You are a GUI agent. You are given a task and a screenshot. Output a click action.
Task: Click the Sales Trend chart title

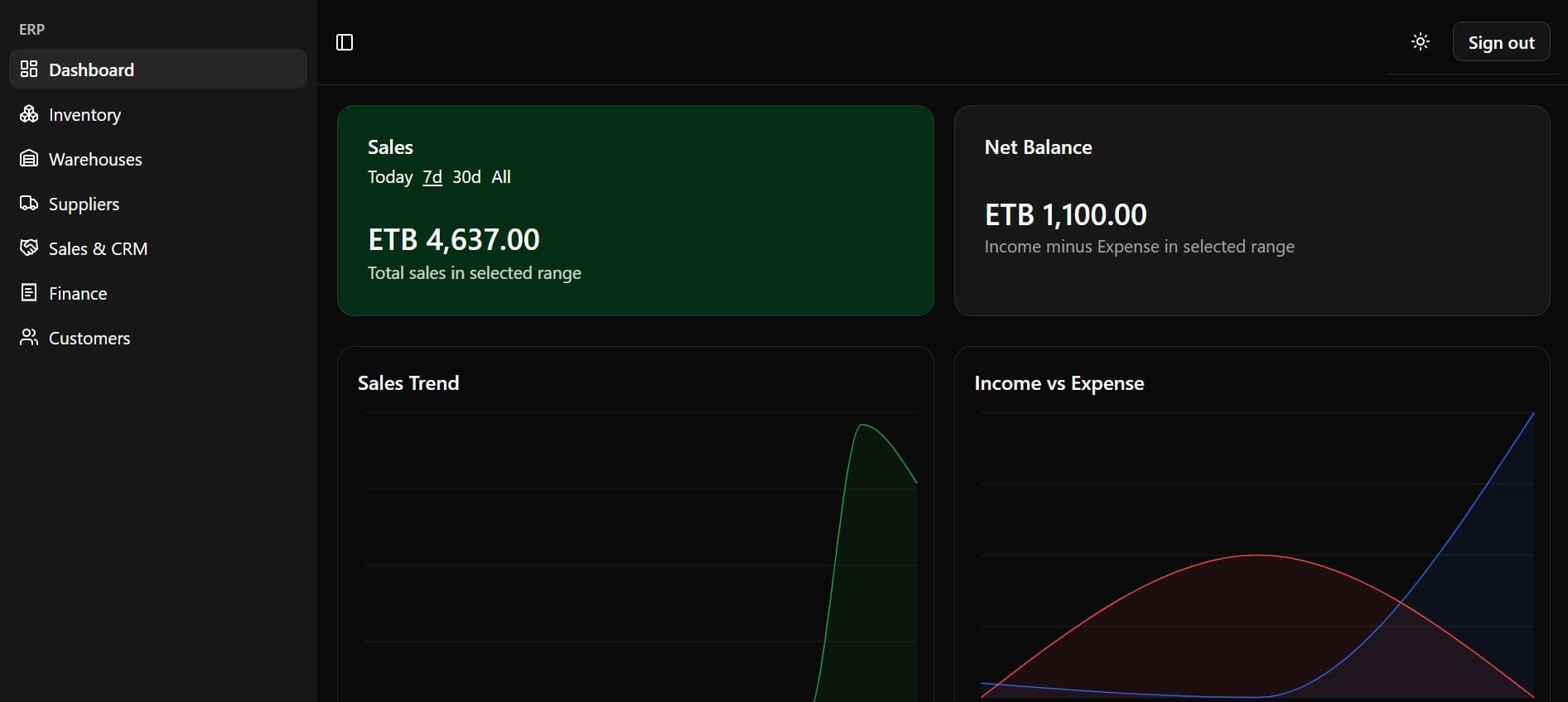pos(408,383)
